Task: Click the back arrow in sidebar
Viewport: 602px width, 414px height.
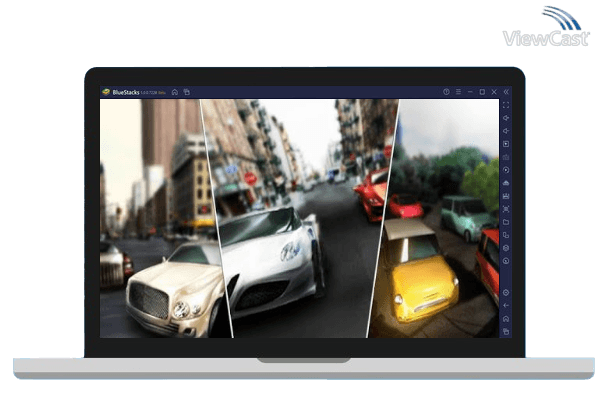Action: 506,305
